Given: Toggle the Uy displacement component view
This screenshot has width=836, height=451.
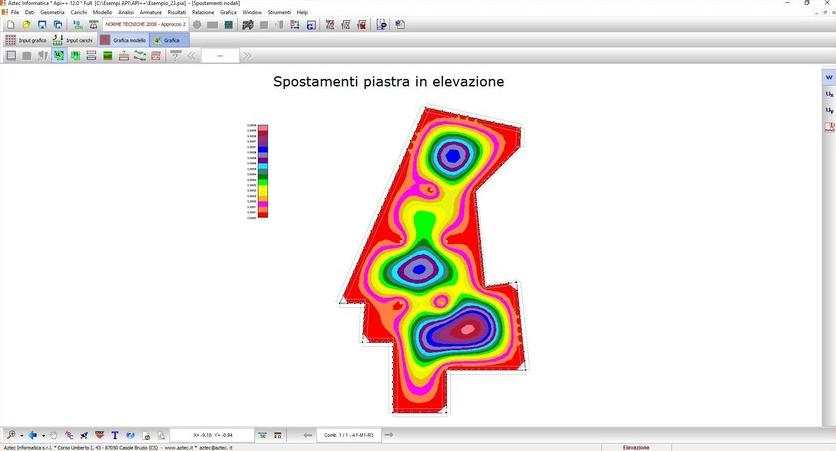Looking at the screenshot, I should pyautogui.click(x=829, y=110).
